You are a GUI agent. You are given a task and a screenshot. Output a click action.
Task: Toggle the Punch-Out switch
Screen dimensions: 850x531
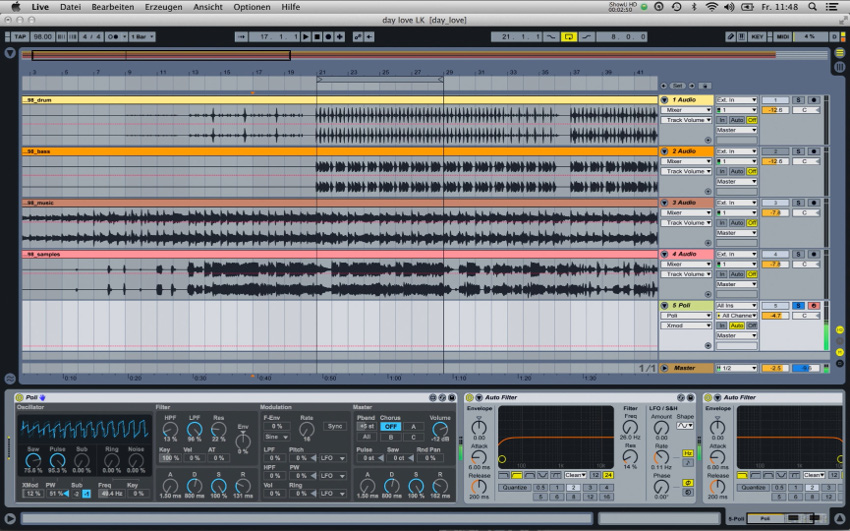[587, 37]
